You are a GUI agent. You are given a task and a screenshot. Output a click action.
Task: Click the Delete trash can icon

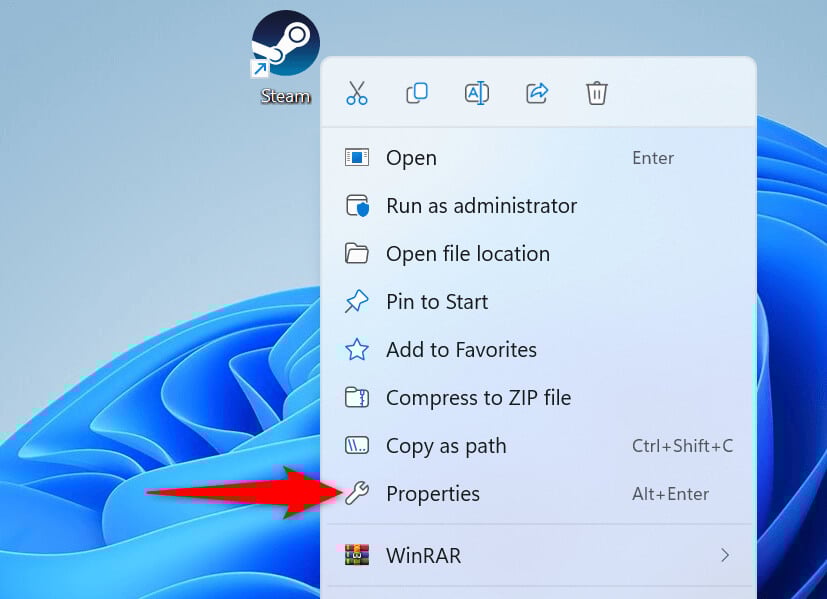tap(597, 93)
